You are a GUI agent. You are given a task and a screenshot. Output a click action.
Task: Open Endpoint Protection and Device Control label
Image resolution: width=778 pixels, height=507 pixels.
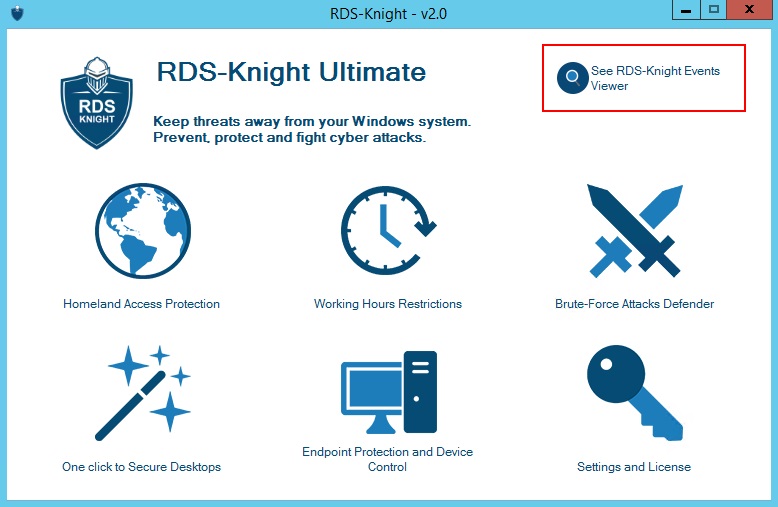click(388, 459)
